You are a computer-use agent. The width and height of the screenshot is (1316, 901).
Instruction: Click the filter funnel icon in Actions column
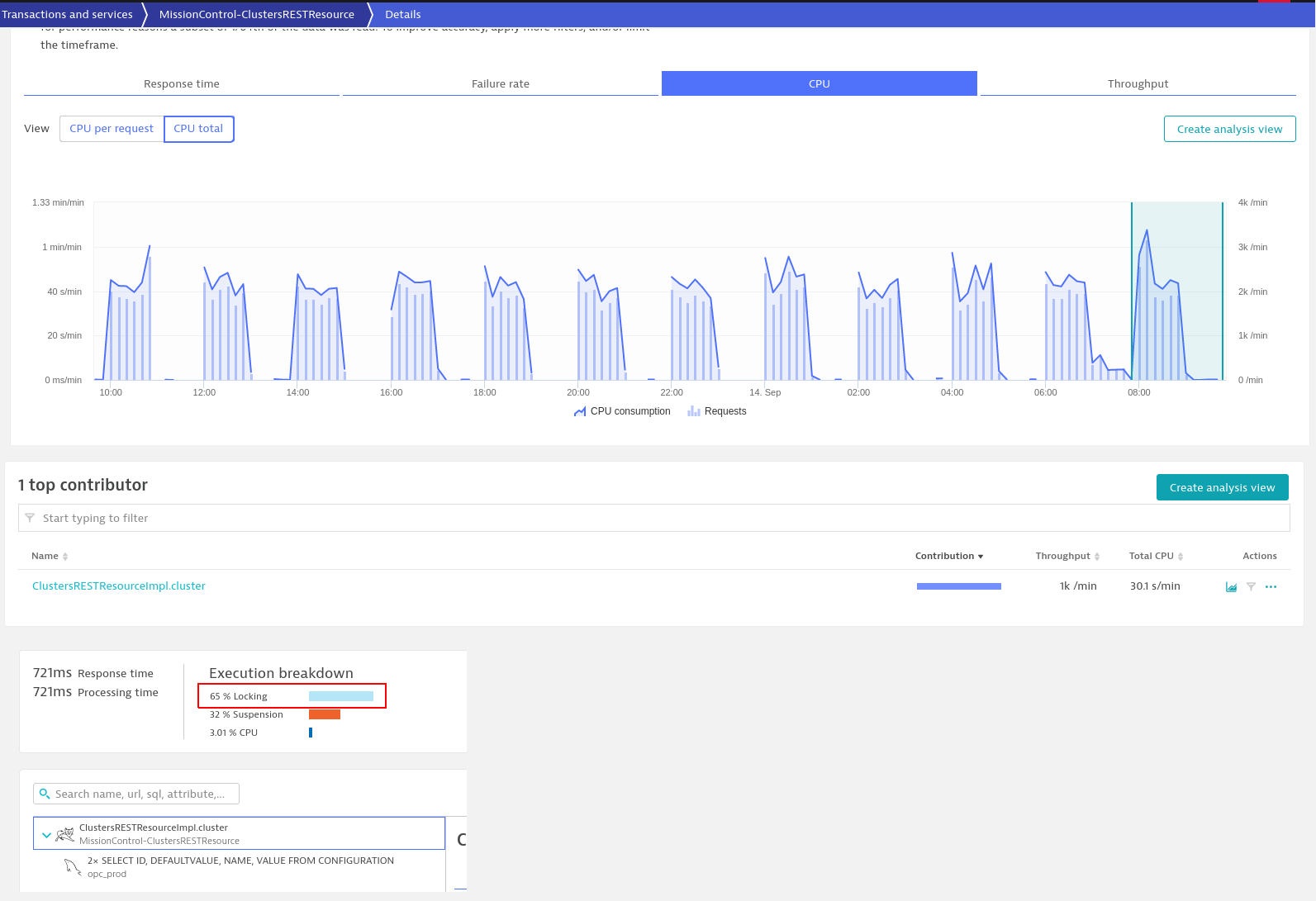tap(1251, 587)
